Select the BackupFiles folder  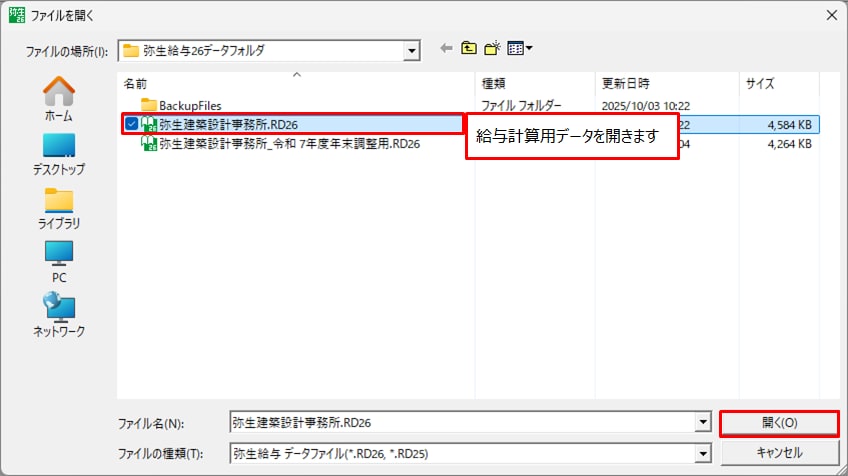tap(189, 105)
